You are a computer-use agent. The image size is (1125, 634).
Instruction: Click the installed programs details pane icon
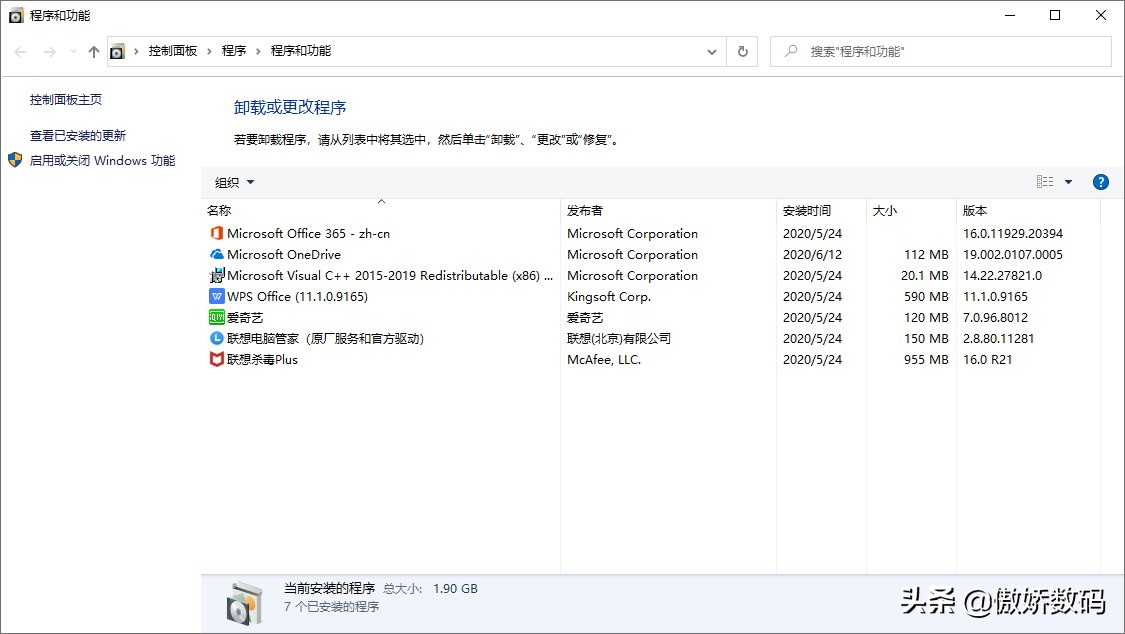coord(245,603)
